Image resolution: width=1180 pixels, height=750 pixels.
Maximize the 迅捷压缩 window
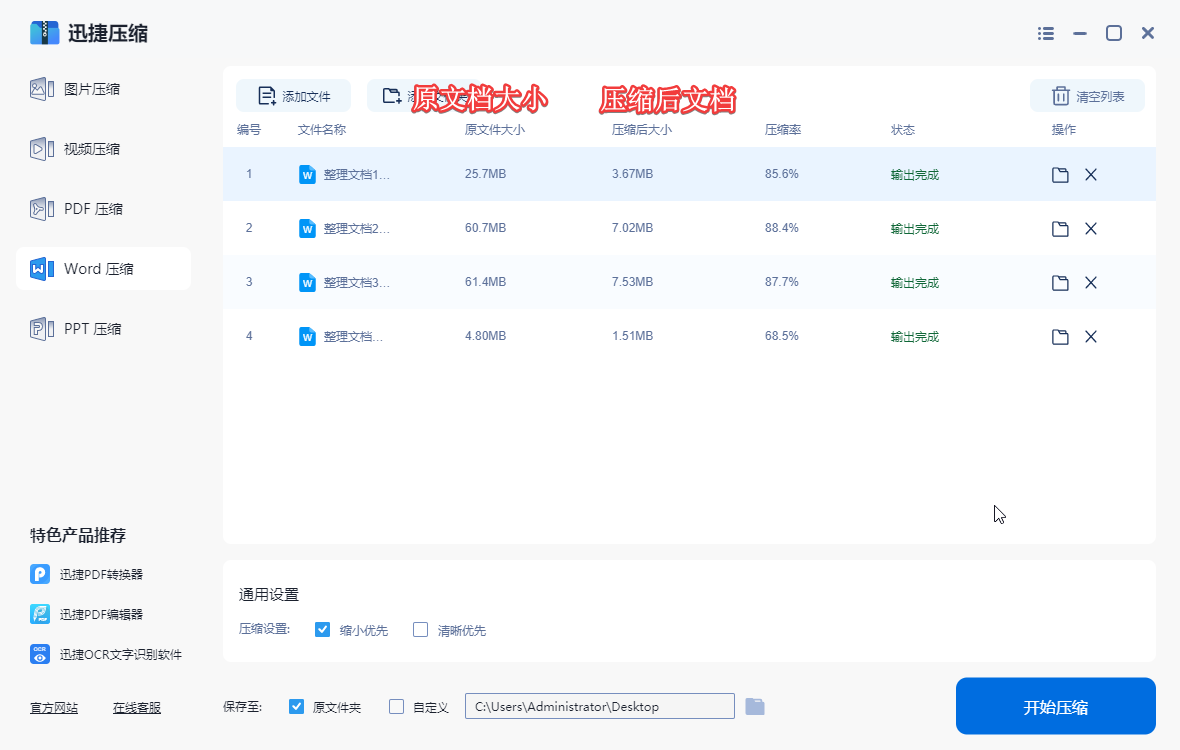1114,33
